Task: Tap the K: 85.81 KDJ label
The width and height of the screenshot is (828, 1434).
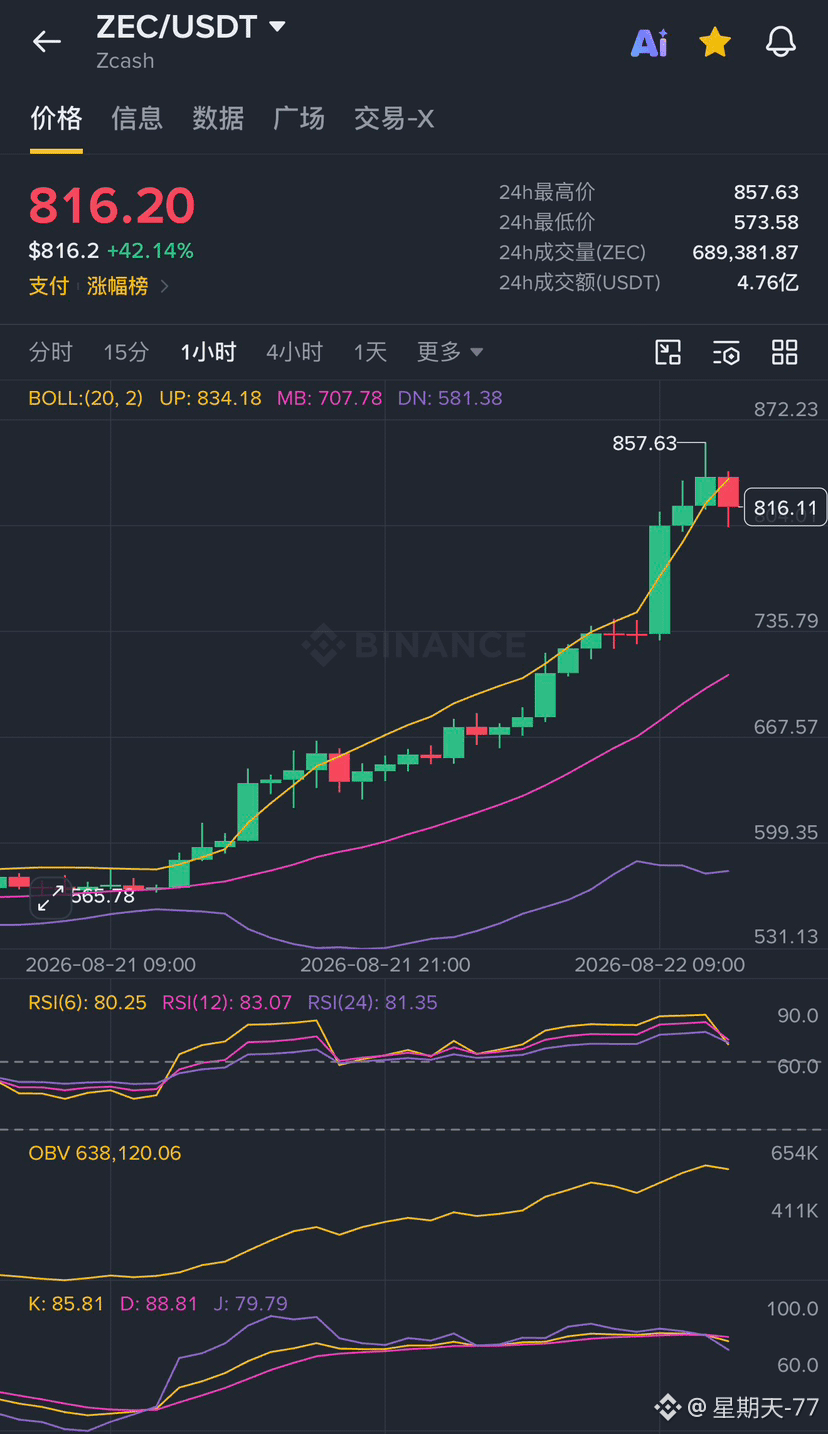Action: pyautogui.click(x=66, y=1304)
